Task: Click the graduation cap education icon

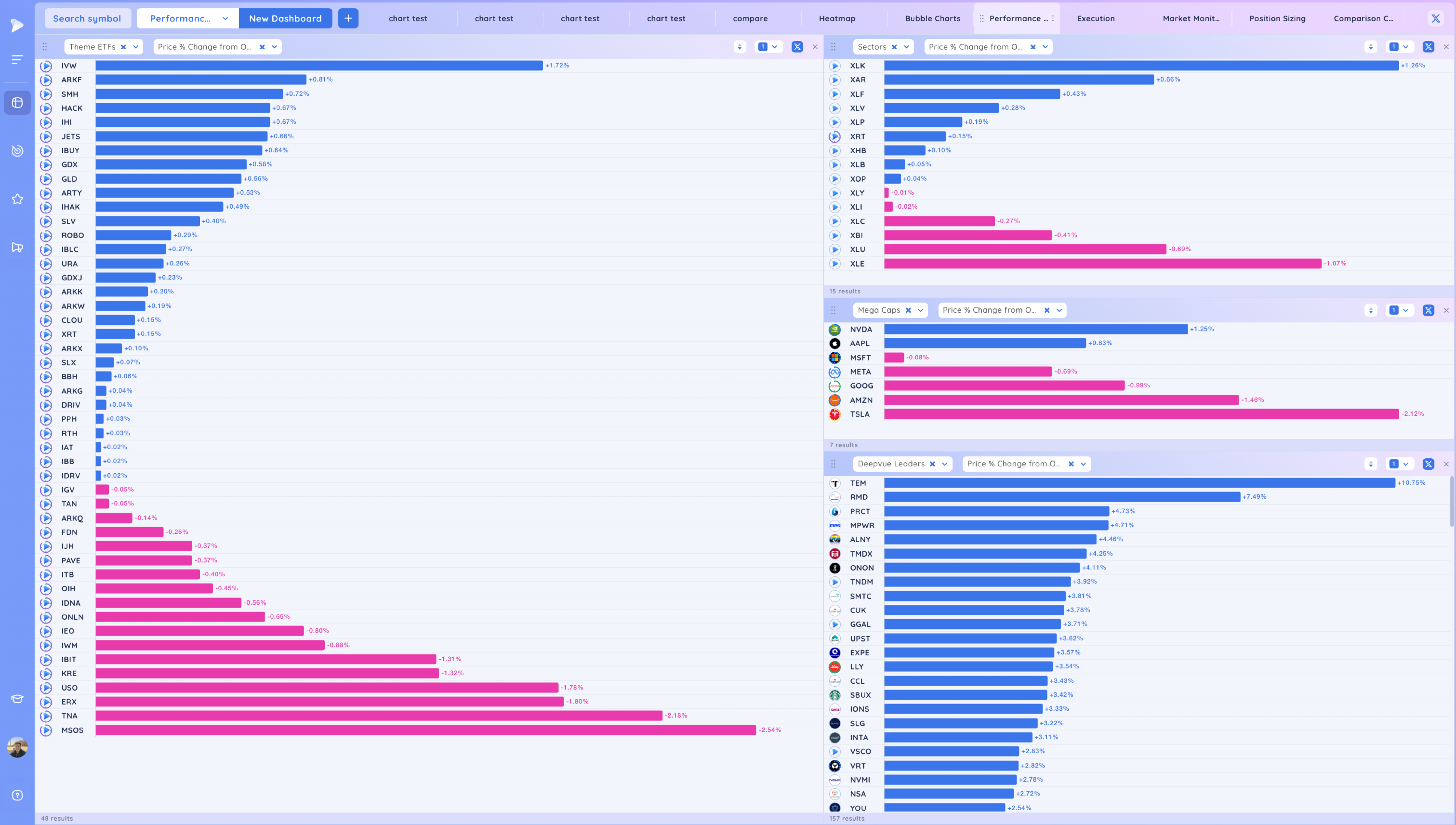Action: 17,699
